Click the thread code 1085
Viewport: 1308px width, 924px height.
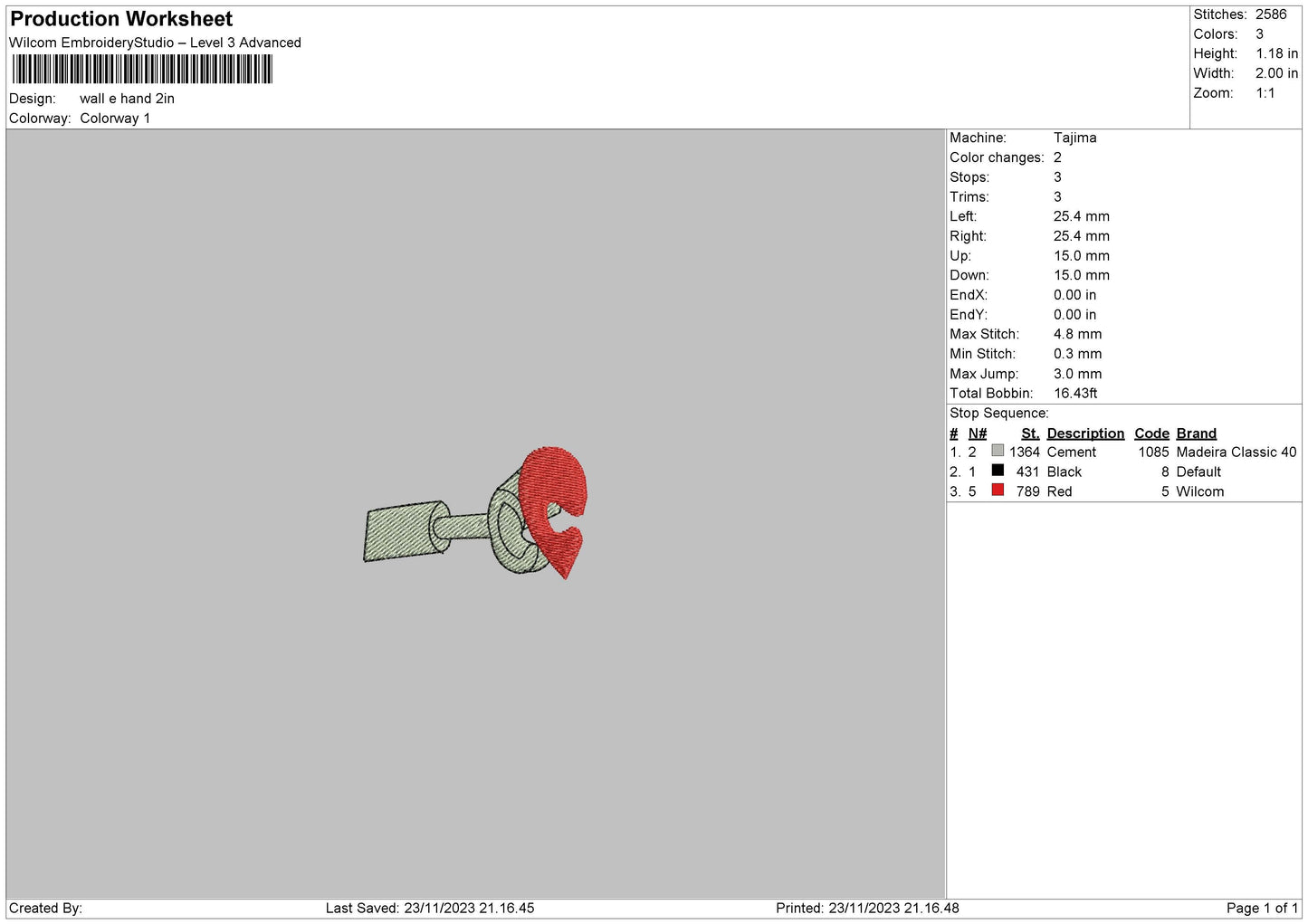pos(1154,452)
